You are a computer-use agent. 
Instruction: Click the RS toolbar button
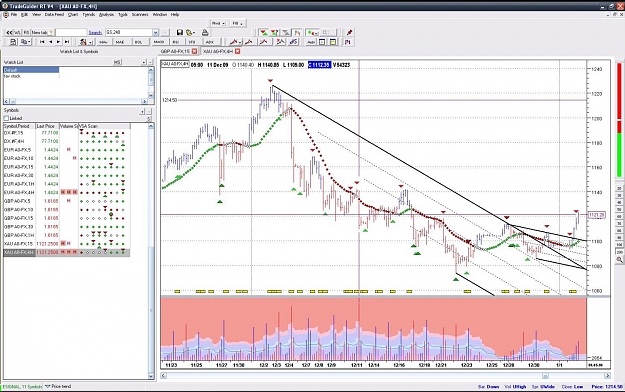(x=26, y=32)
